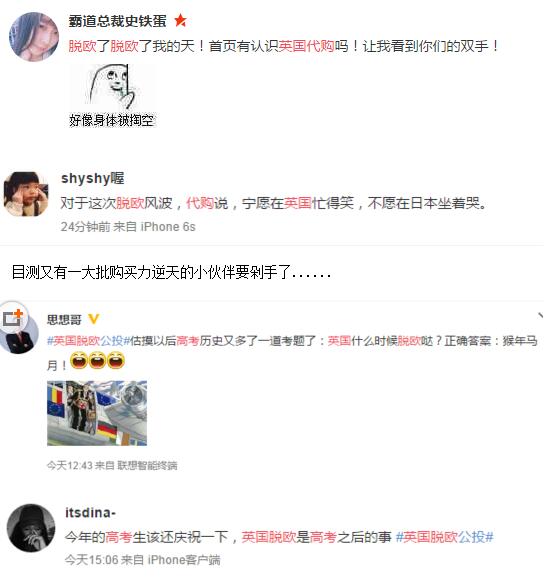
Task: Open username itsdina-
Action: (x=90, y=513)
